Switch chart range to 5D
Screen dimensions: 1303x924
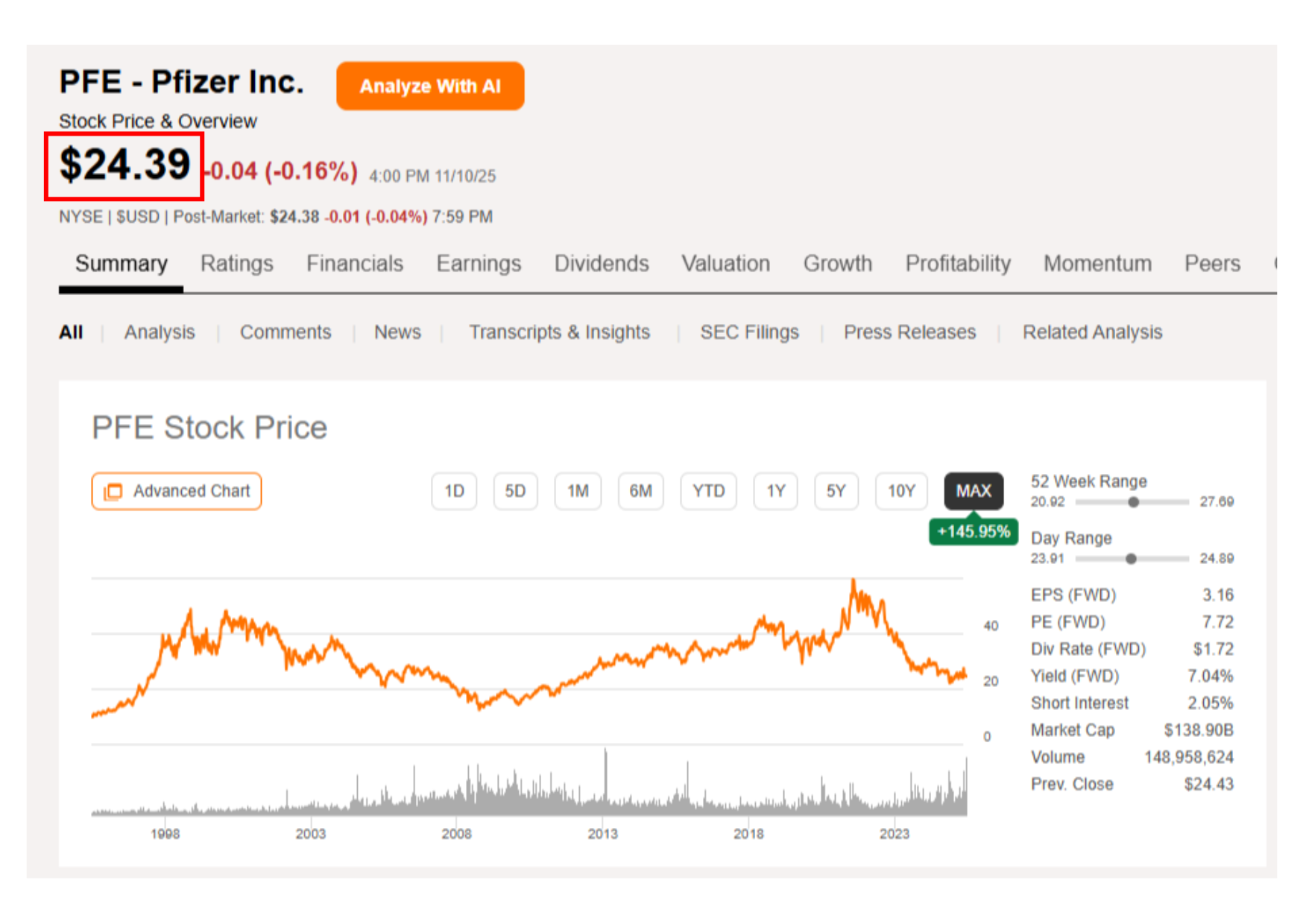click(515, 491)
